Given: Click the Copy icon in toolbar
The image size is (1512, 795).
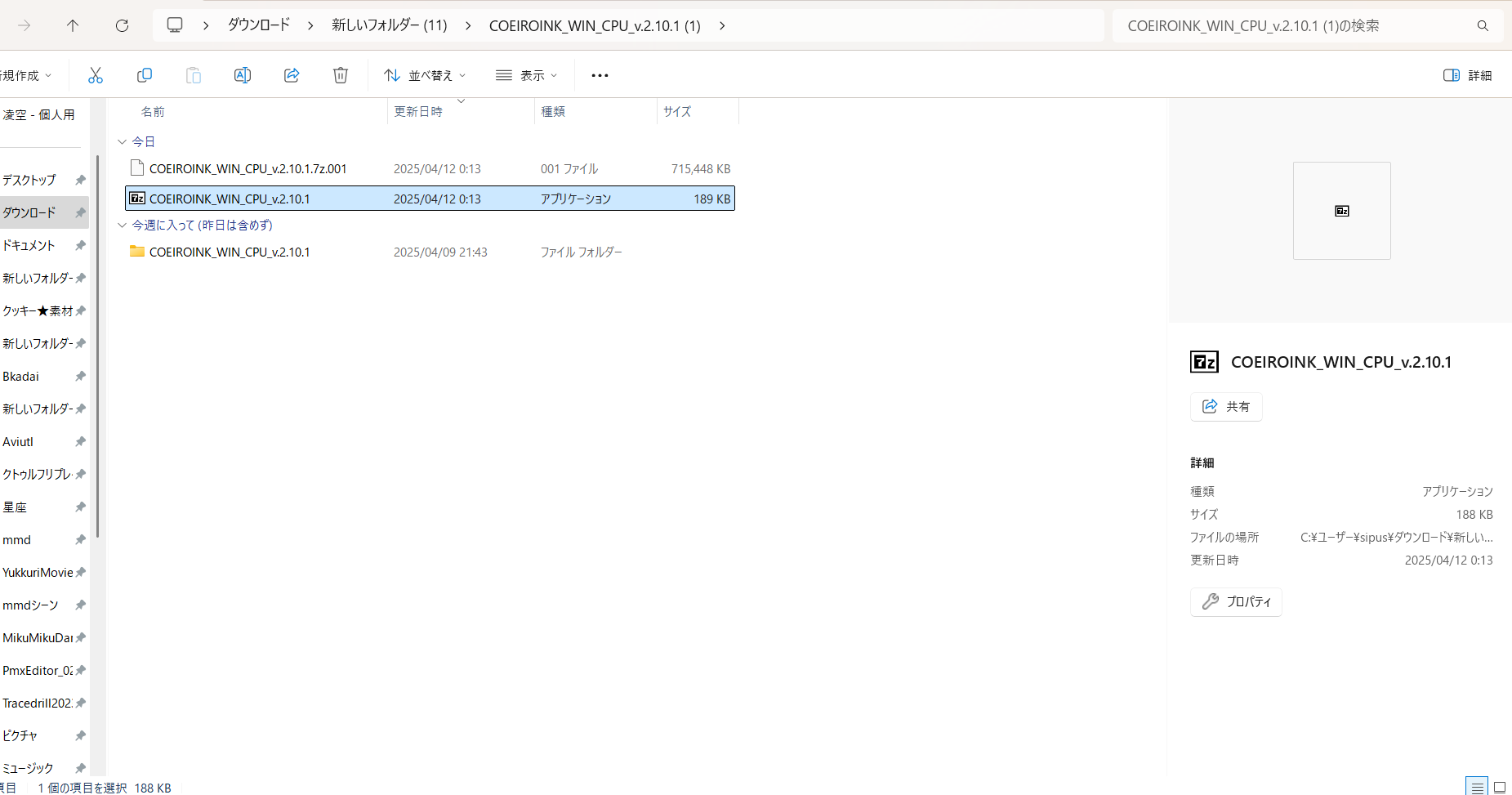Looking at the screenshot, I should [145, 75].
